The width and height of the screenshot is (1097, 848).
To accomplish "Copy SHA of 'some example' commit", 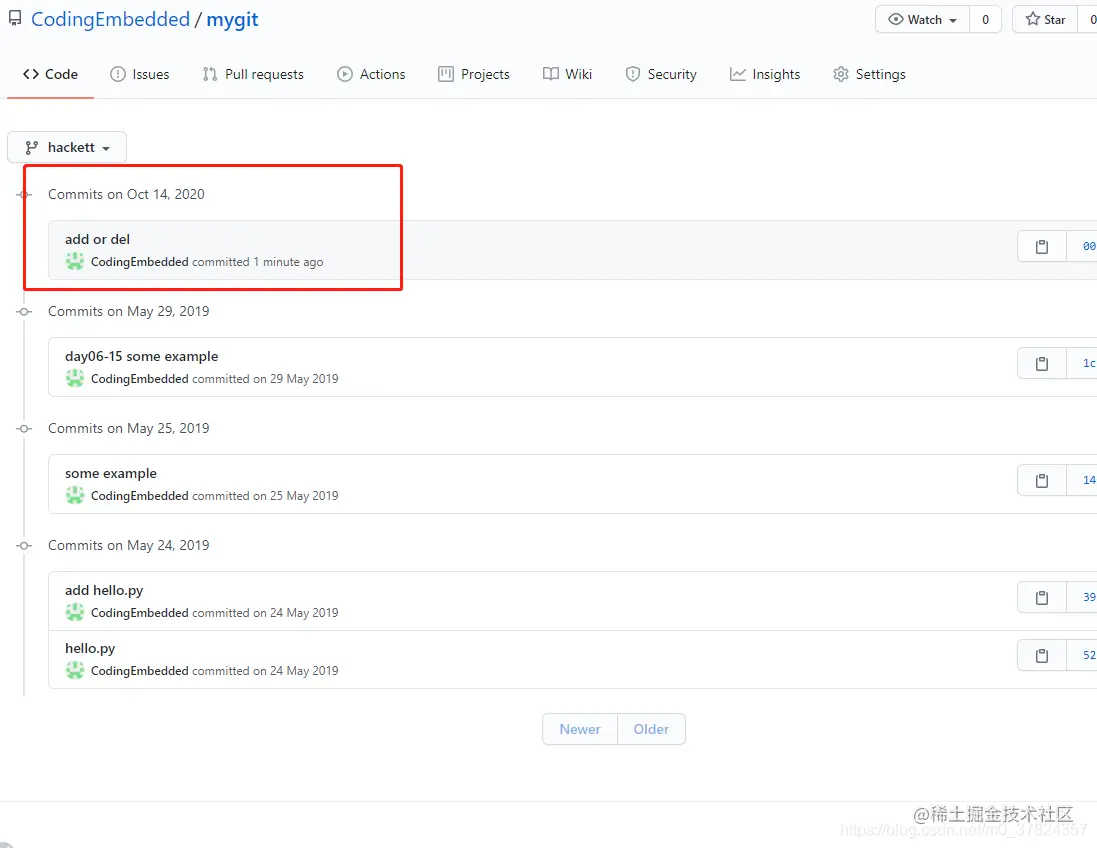I will click(x=1042, y=480).
